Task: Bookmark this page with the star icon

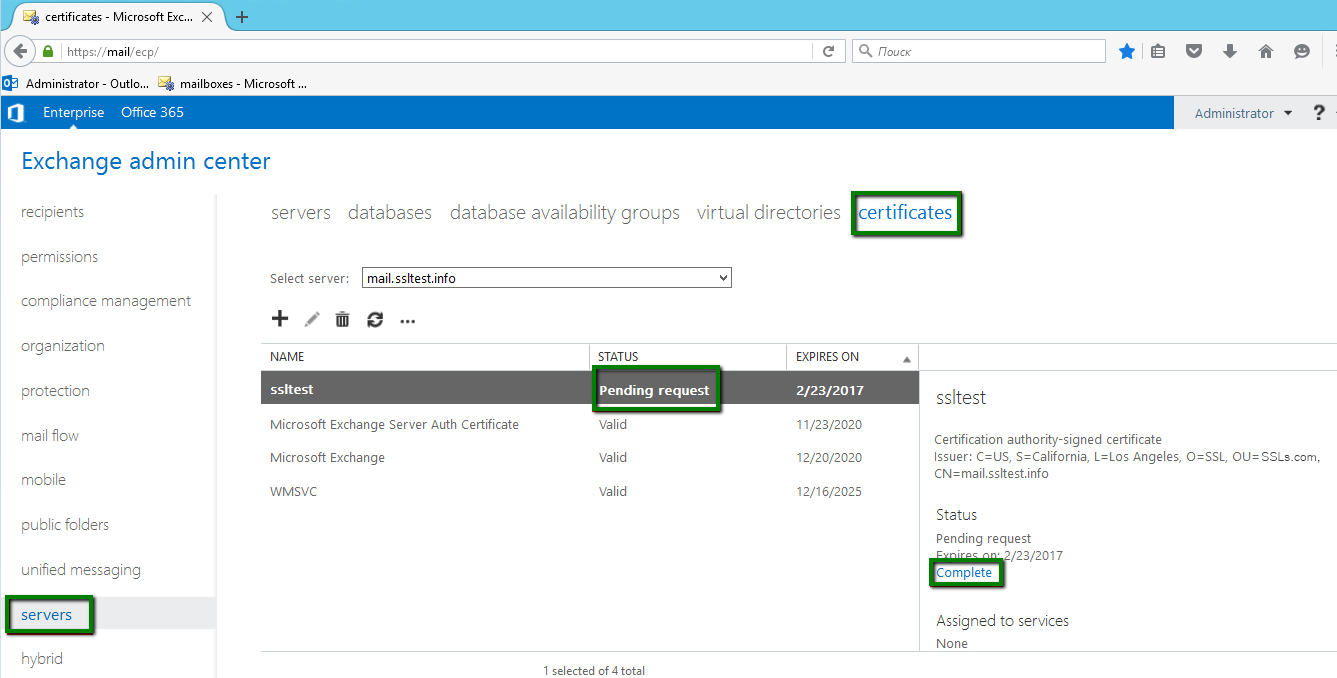Action: point(1127,51)
